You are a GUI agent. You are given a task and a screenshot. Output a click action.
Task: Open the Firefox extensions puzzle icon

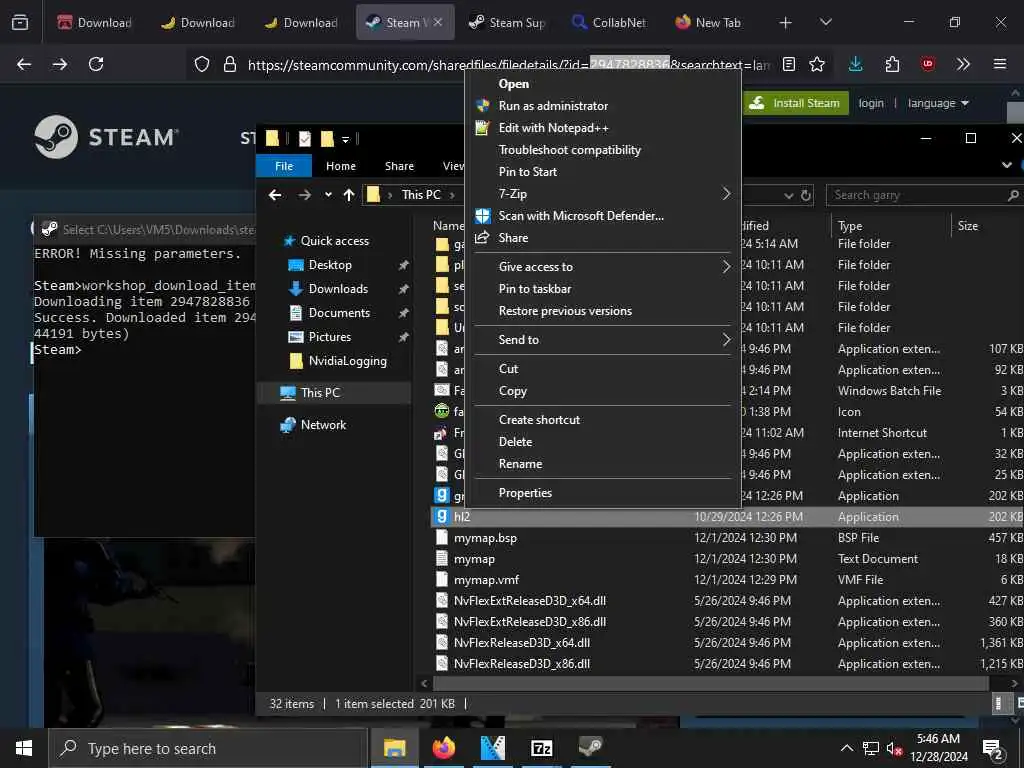[892, 64]
